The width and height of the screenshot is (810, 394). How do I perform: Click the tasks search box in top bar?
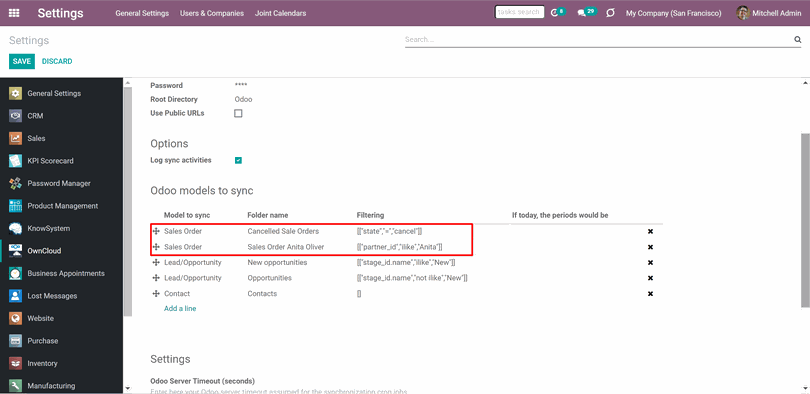519,12
